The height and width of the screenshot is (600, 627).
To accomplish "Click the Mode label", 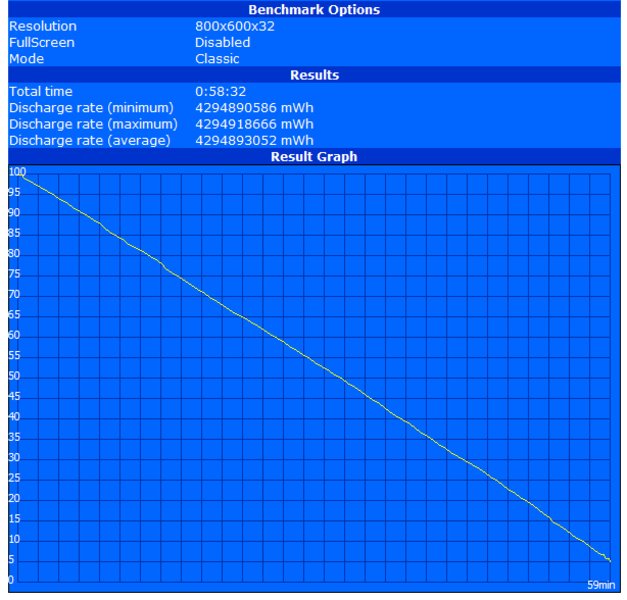I will (x=26, y=59).
